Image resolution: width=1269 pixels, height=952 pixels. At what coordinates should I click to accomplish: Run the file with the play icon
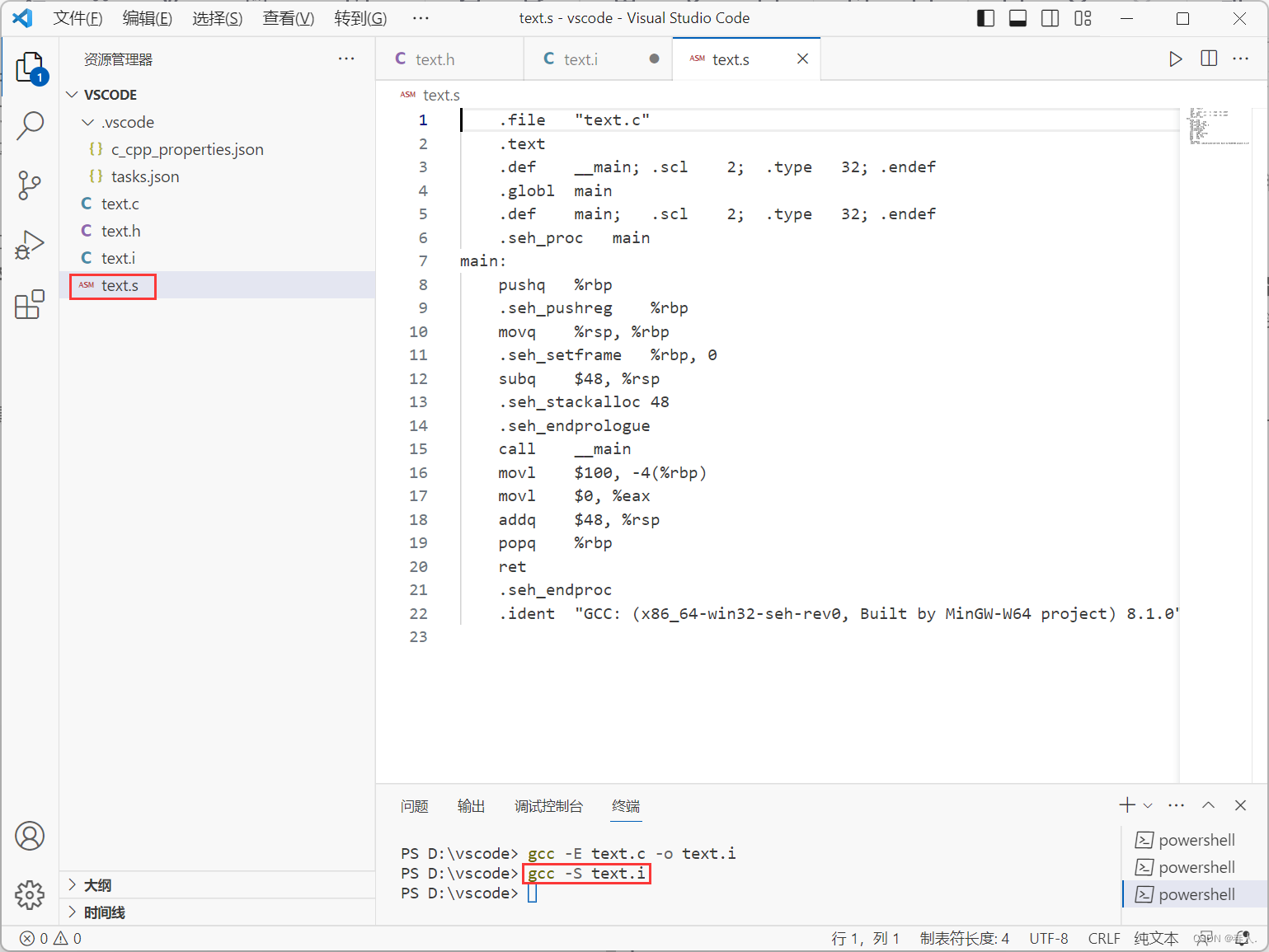pyautogui.click(x=1175, y=59)
